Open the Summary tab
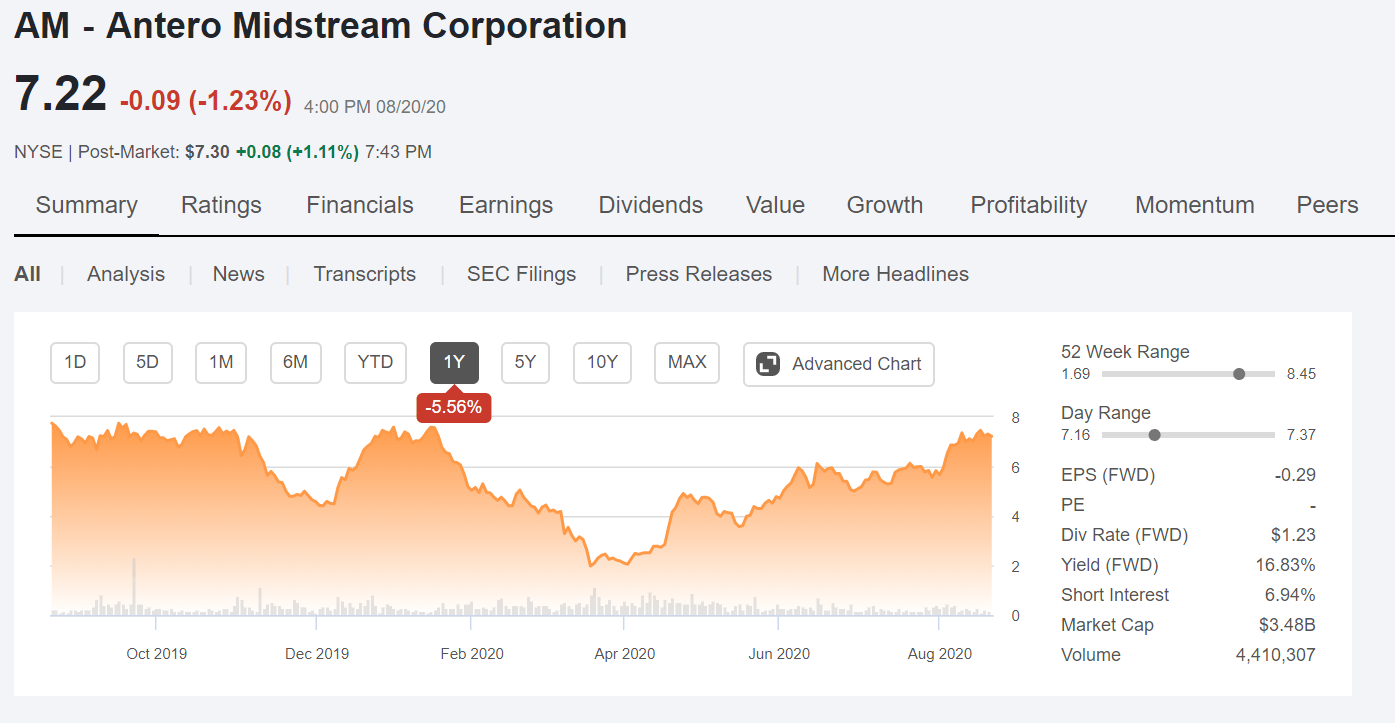The image size is (1395, 723). click(x=86, y=205)
